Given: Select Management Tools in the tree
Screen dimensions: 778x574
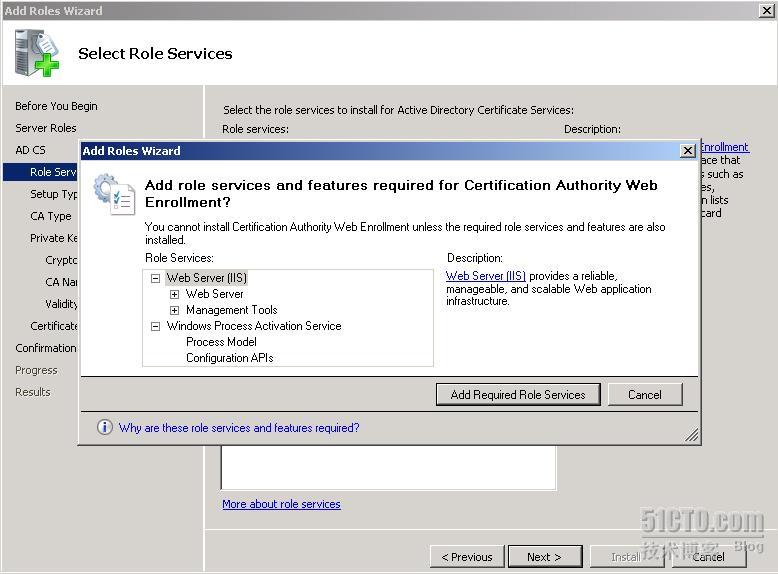Looking at the screenshot, I should point(232,310).
